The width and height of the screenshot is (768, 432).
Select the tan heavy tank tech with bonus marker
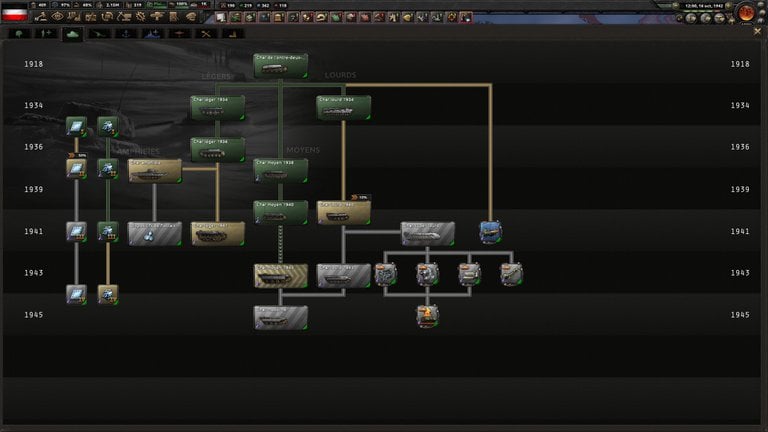pos(343,213)
